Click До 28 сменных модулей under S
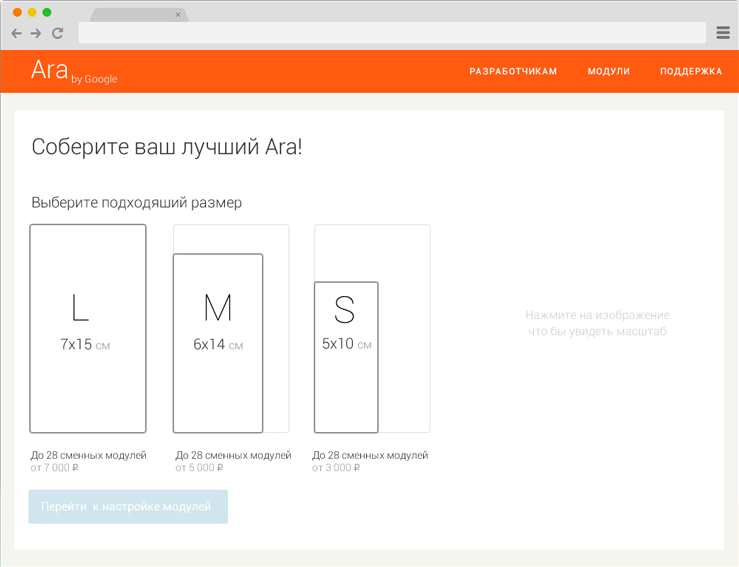The width and height of the screenshot is (739, 567). (370, 455)
